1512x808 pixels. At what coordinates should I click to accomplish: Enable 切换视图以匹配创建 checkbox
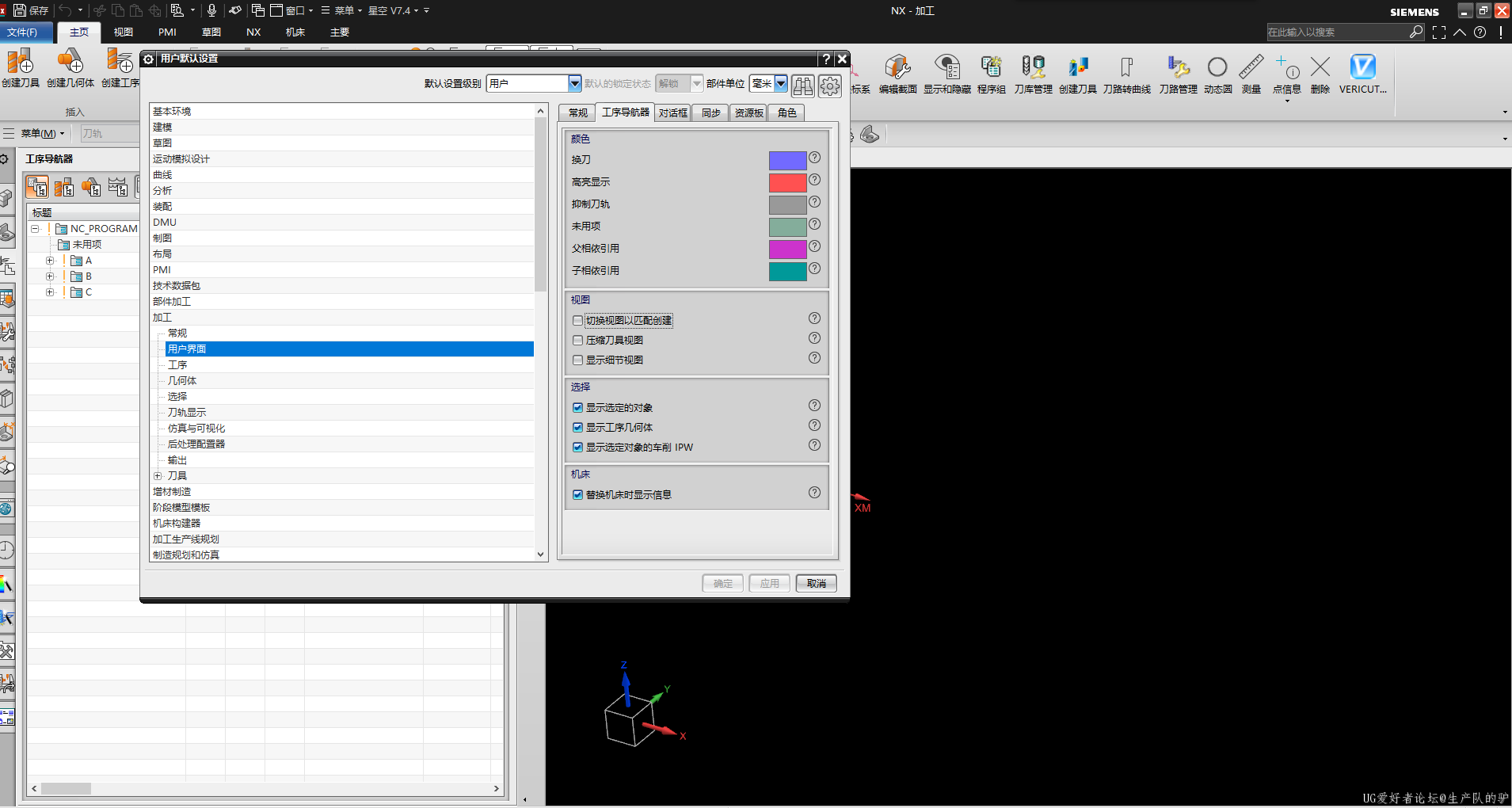[577, 321]
